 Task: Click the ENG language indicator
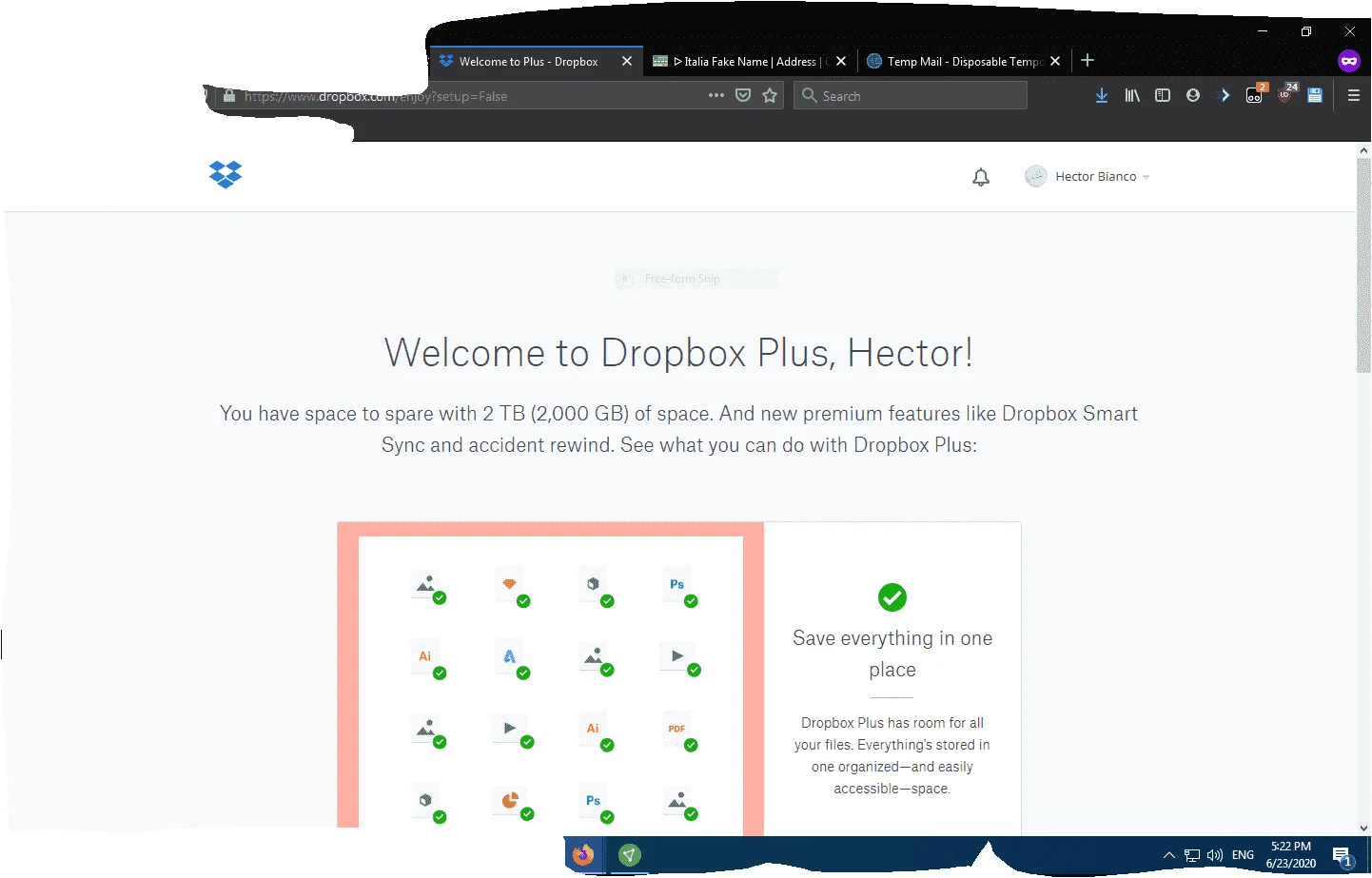click(x=1243, y=855)
